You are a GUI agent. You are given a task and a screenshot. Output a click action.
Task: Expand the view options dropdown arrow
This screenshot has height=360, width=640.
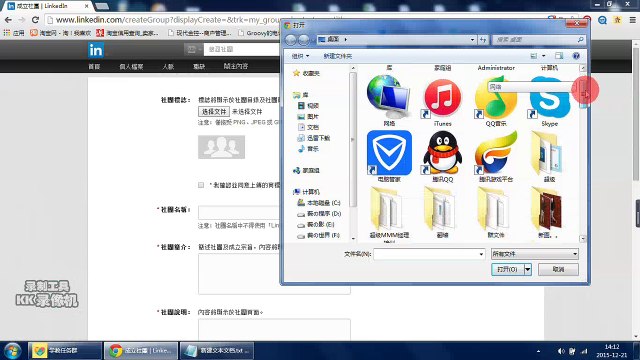pos(543,56)
